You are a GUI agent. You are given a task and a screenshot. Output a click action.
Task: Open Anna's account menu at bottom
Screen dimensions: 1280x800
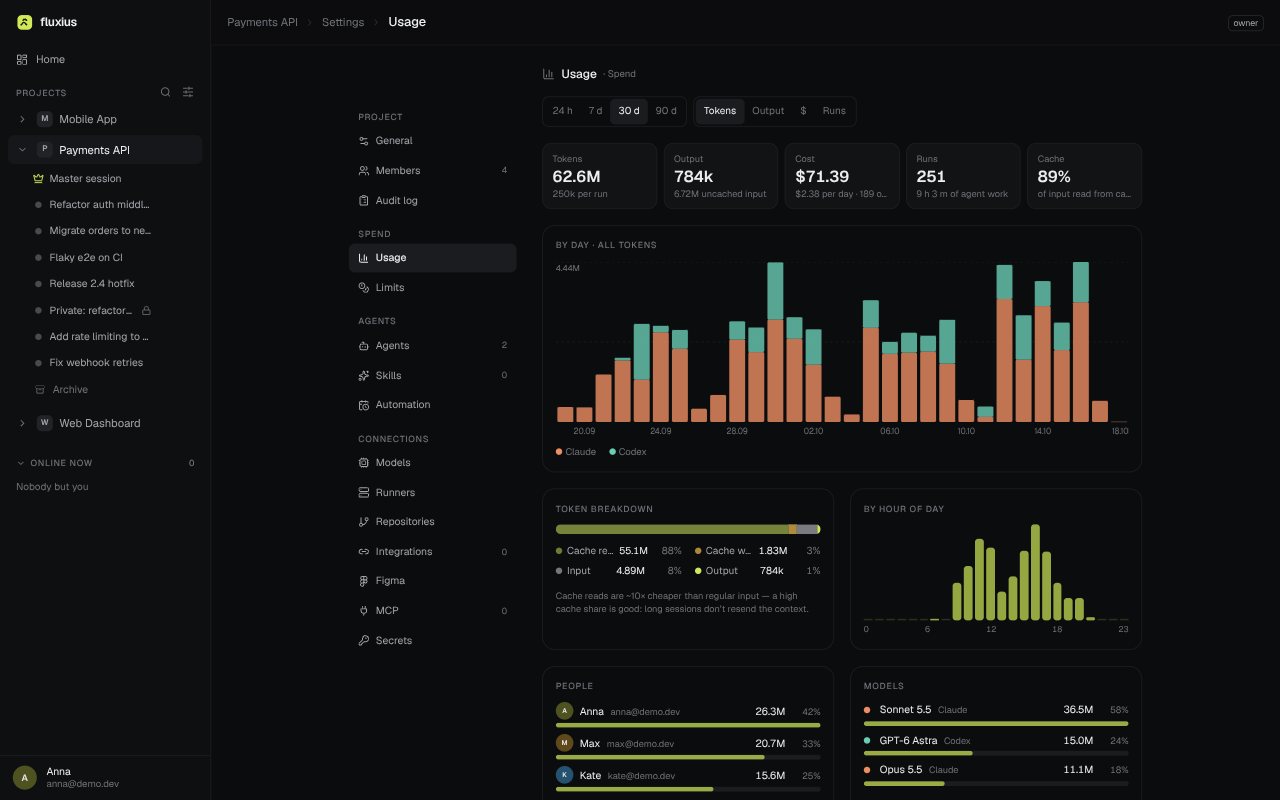(x=105, y=778)
